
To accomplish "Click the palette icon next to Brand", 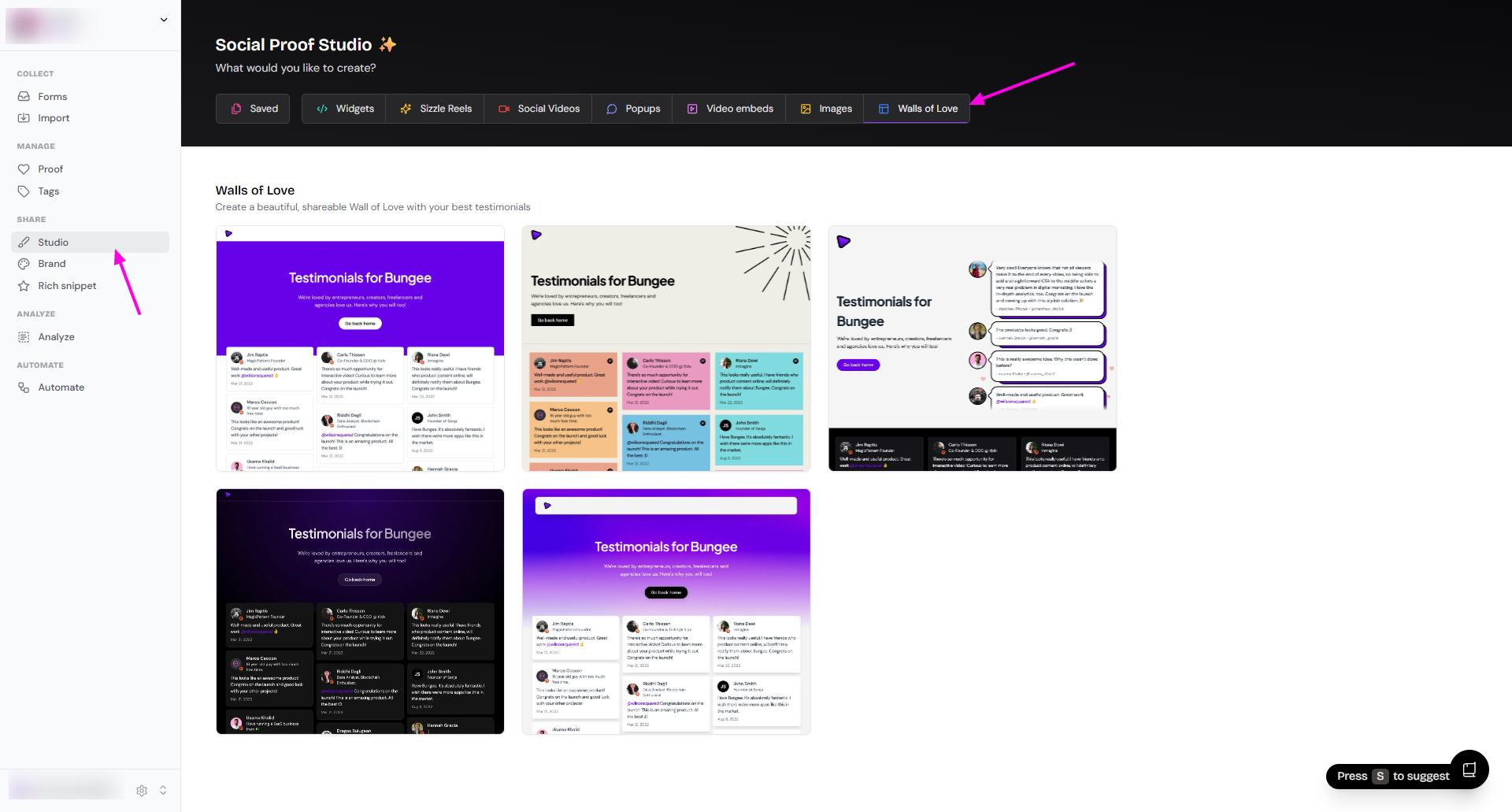I will pos(24,264).
